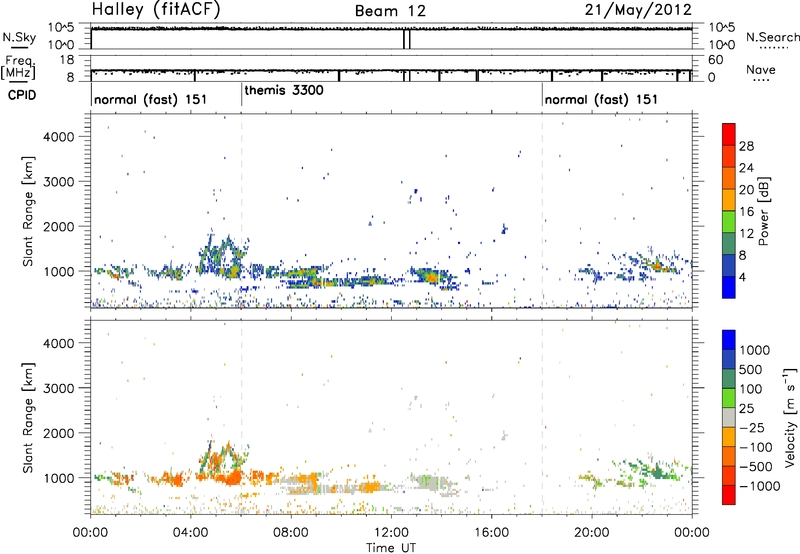Select the 20 label on Power scale
Image resolution: width=800 pixels, height=554 pixels.
[x=746, y=190]
